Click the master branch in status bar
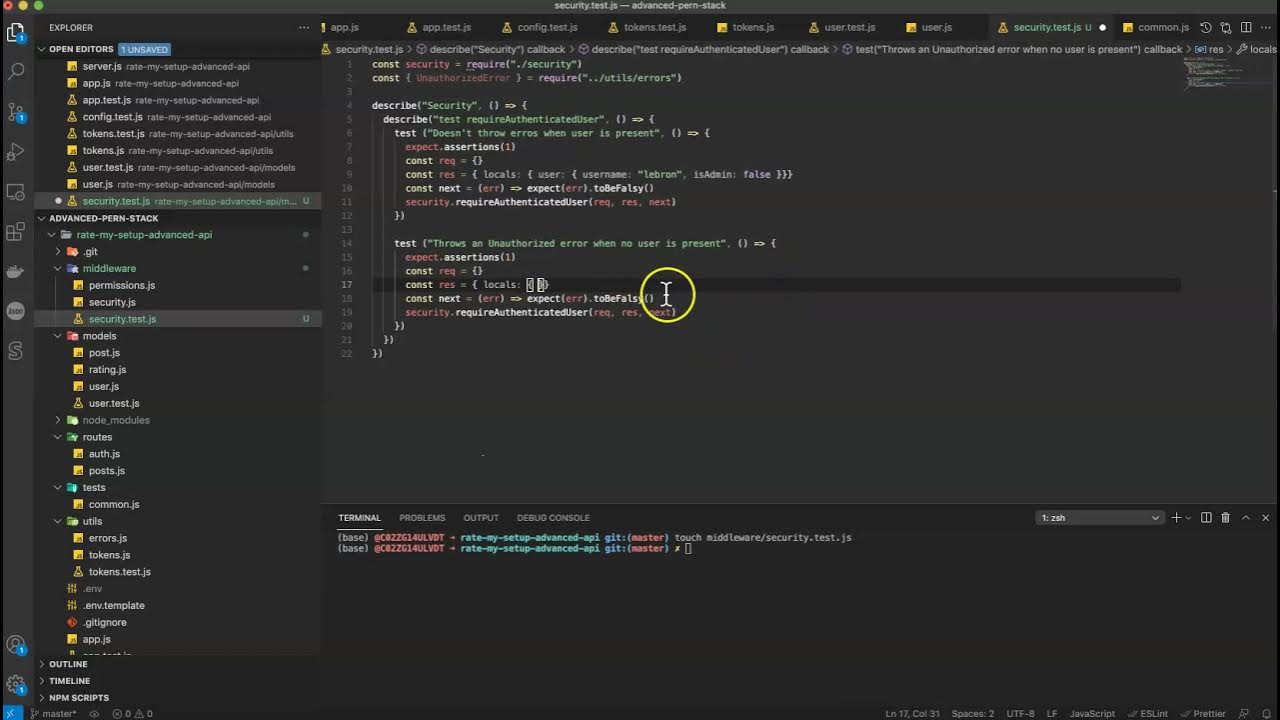Viewport: 1280px width, 720px height. tap(54, 713)
